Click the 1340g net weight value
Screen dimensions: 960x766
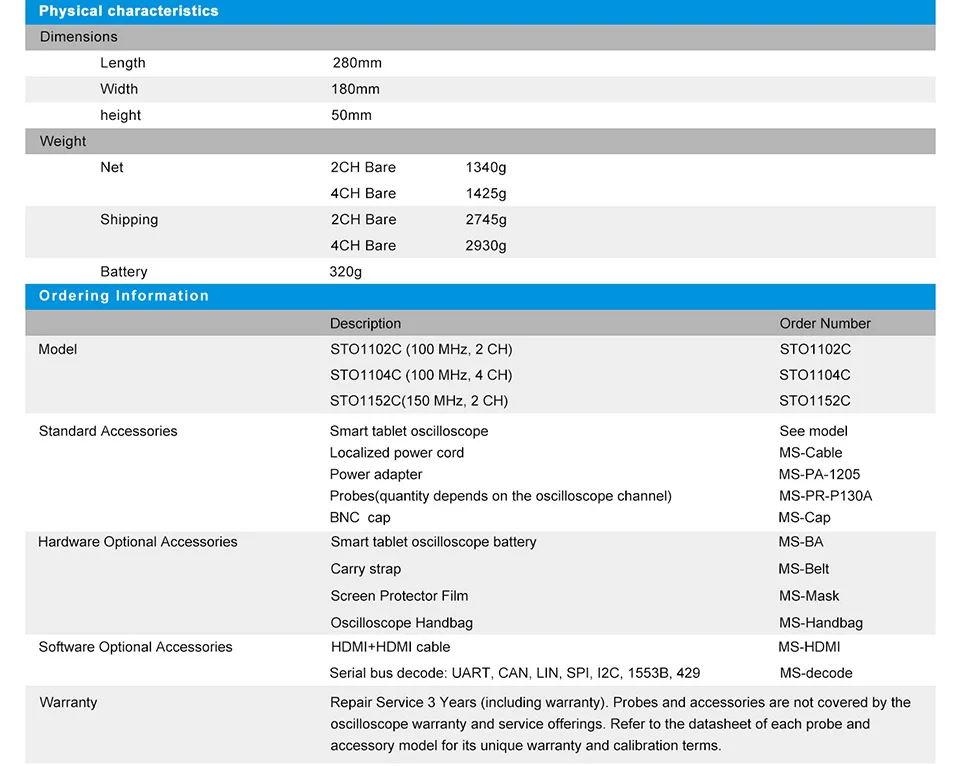[486, 168]
